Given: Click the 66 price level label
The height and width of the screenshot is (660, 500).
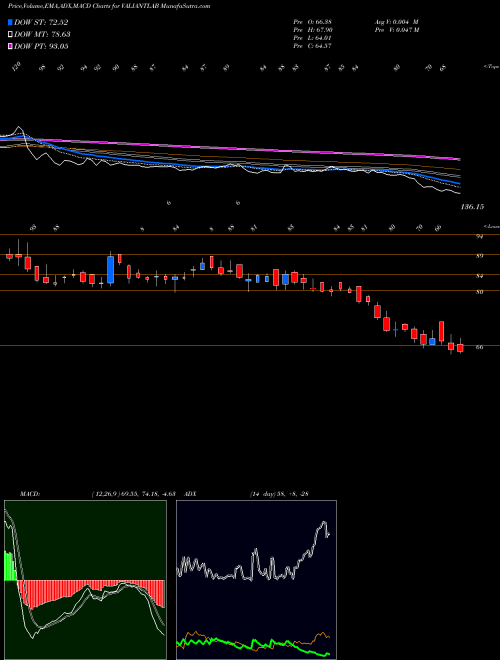Looking at the screenshot, I should tap(479, 347).
